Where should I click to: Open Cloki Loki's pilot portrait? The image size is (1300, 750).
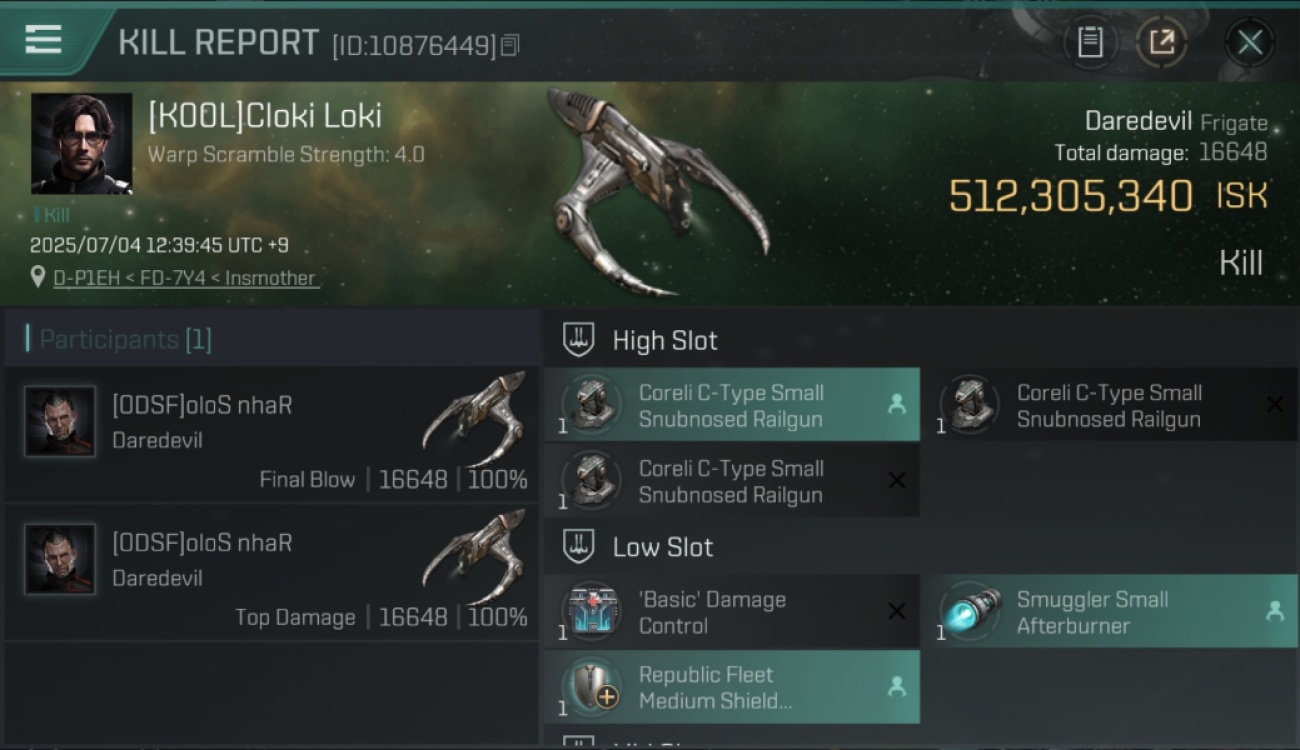click(81, 143)
